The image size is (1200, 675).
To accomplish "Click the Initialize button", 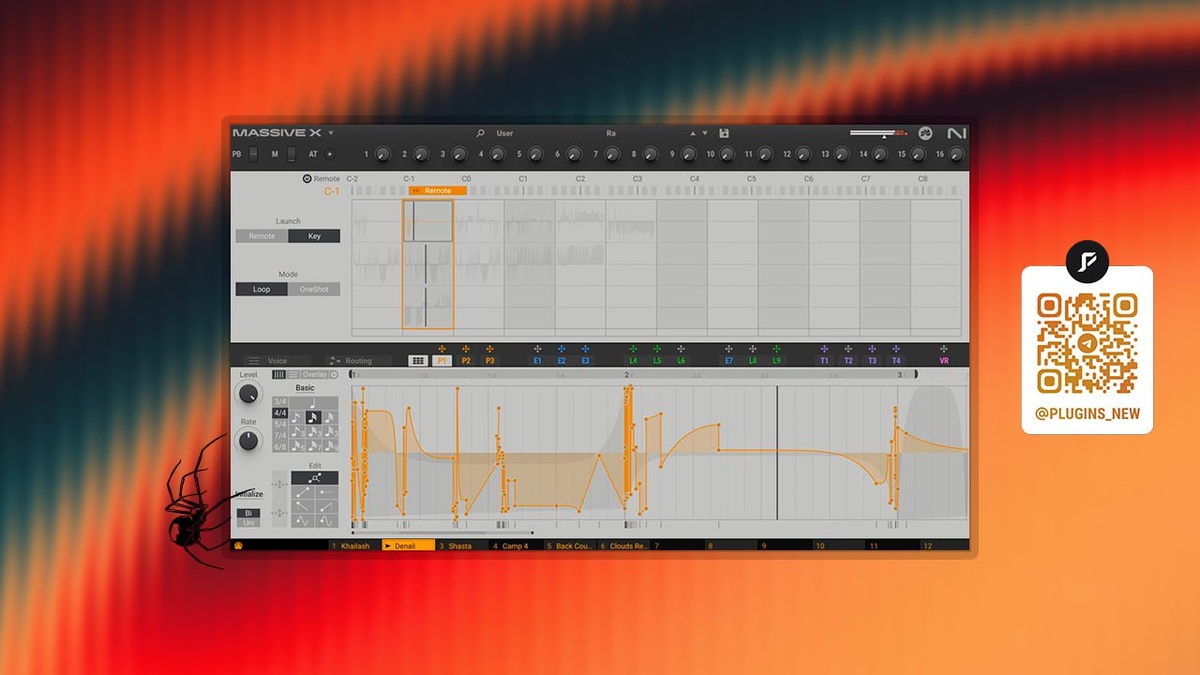I will (x=249, y=494).
